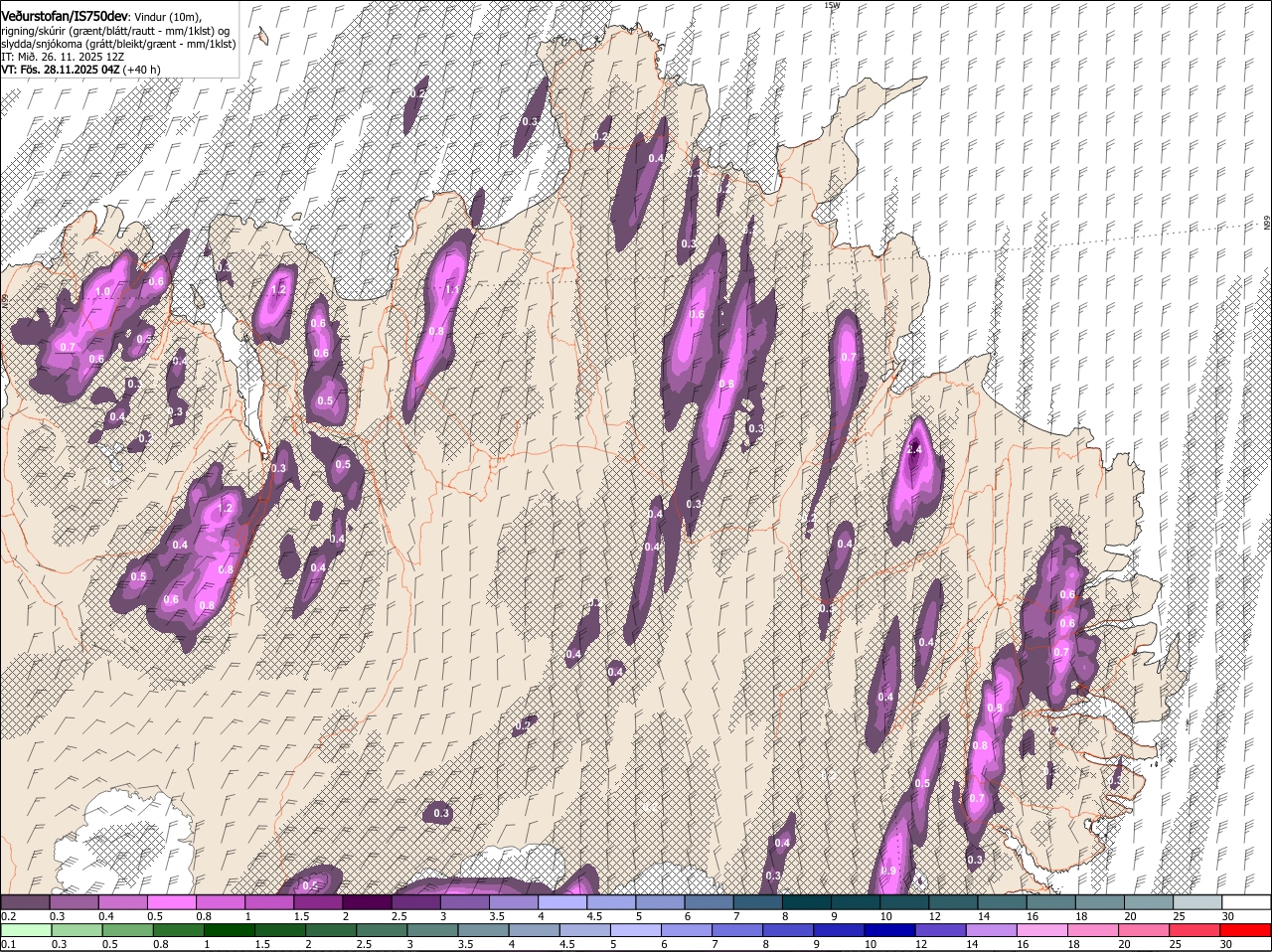This screenshot has height=952, width=1272.
Task: Select the dark teal snow swatch between 8 and 9
Action: (x=807, y=901)
